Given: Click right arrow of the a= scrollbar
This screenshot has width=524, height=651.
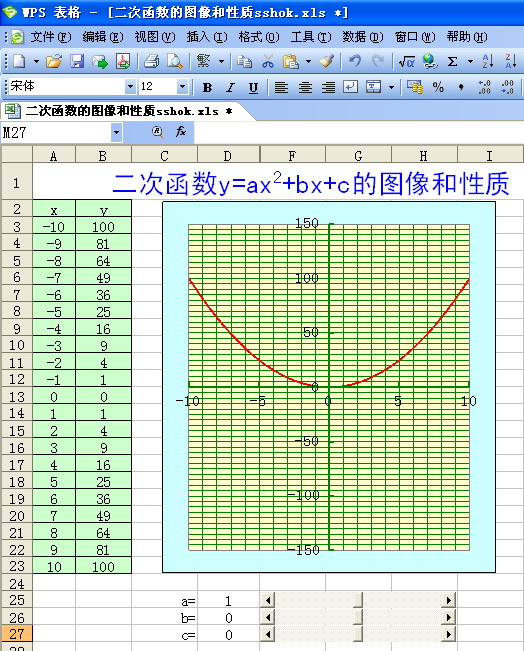Looking at the screenshot, I should pyautogui.click(x=448, y=600).
